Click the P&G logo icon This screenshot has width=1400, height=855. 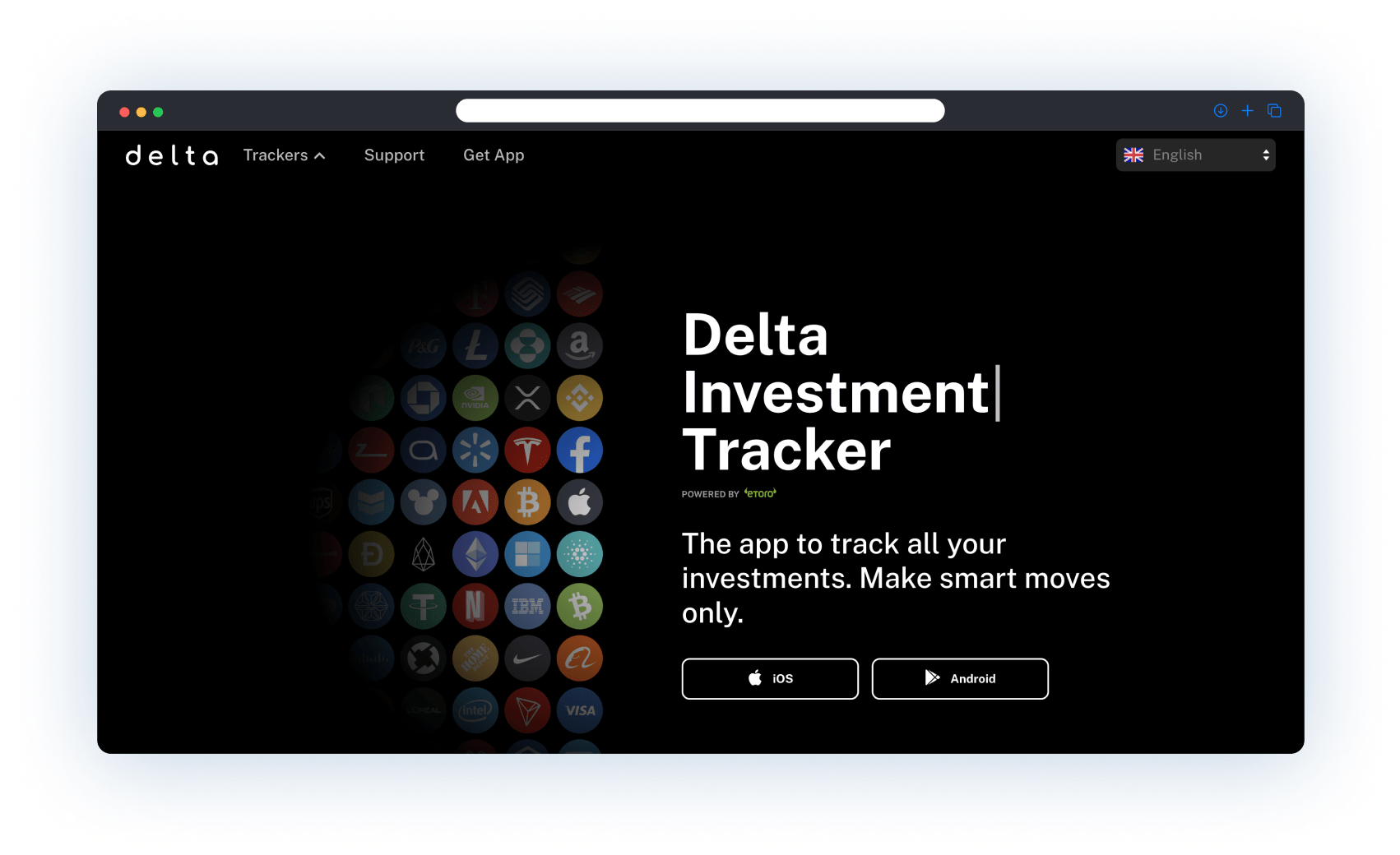point(424,346)
